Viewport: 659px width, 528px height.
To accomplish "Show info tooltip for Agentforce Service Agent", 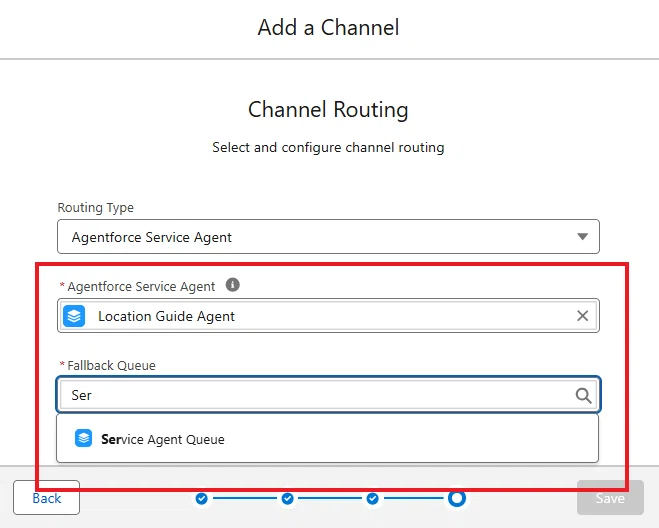I will pyautogui.click(x=232, y=285).
